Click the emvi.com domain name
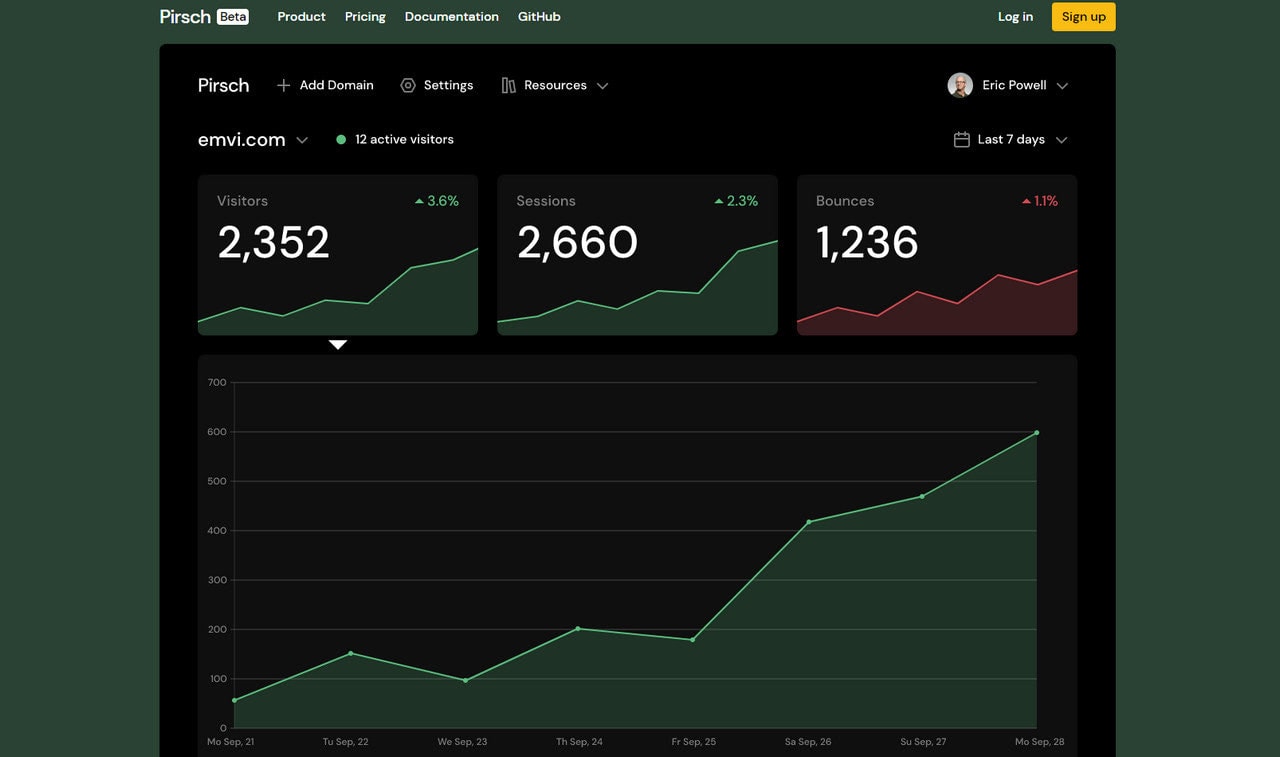 pyautogui.click(x=241, y=140)
